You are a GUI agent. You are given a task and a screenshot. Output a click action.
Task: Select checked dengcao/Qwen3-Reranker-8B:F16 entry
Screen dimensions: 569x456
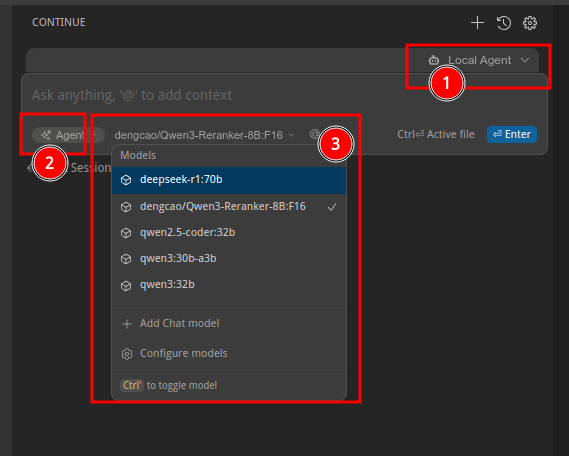[229, 206]
